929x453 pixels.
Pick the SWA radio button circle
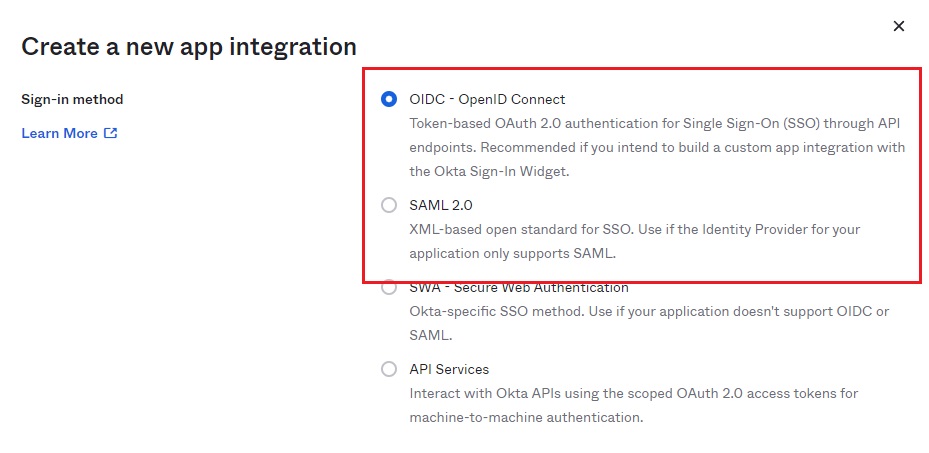(x=389, y=288)
